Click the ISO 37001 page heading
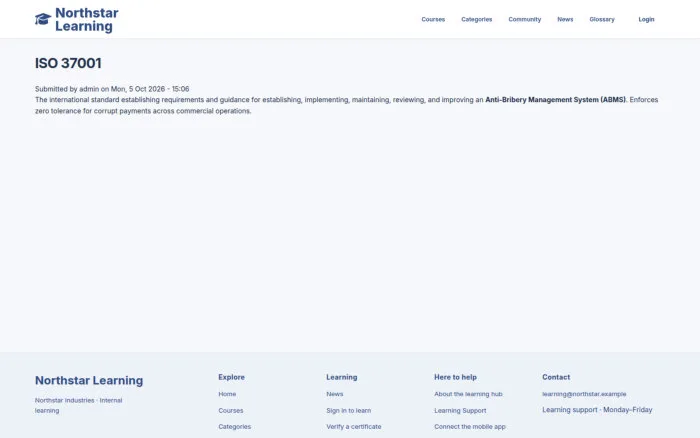The width and height of the screenshot is (700, 438). click(68, 63)
